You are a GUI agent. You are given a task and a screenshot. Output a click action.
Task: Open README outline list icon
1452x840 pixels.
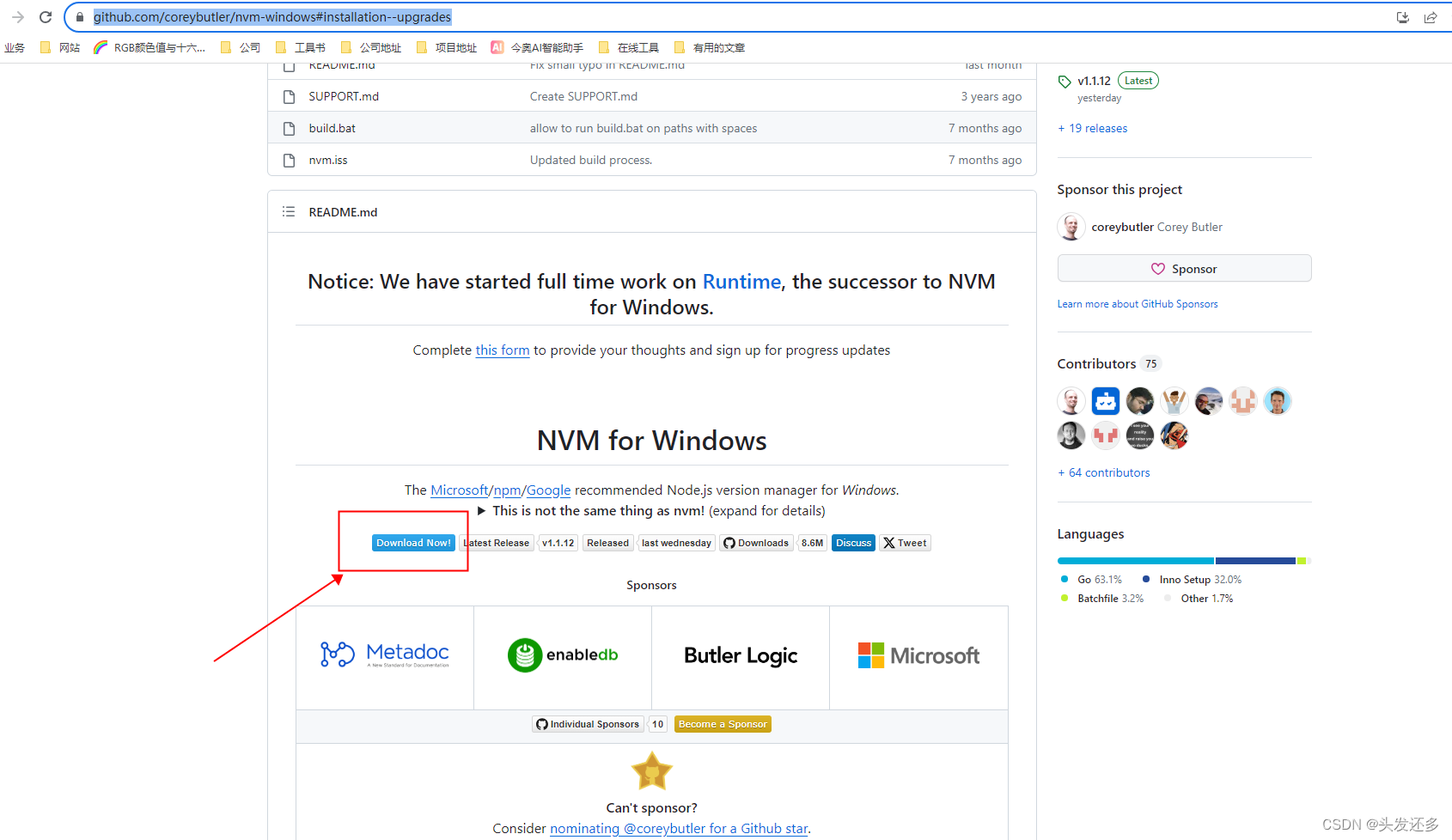pyautogui.click(x=289, y=211)
